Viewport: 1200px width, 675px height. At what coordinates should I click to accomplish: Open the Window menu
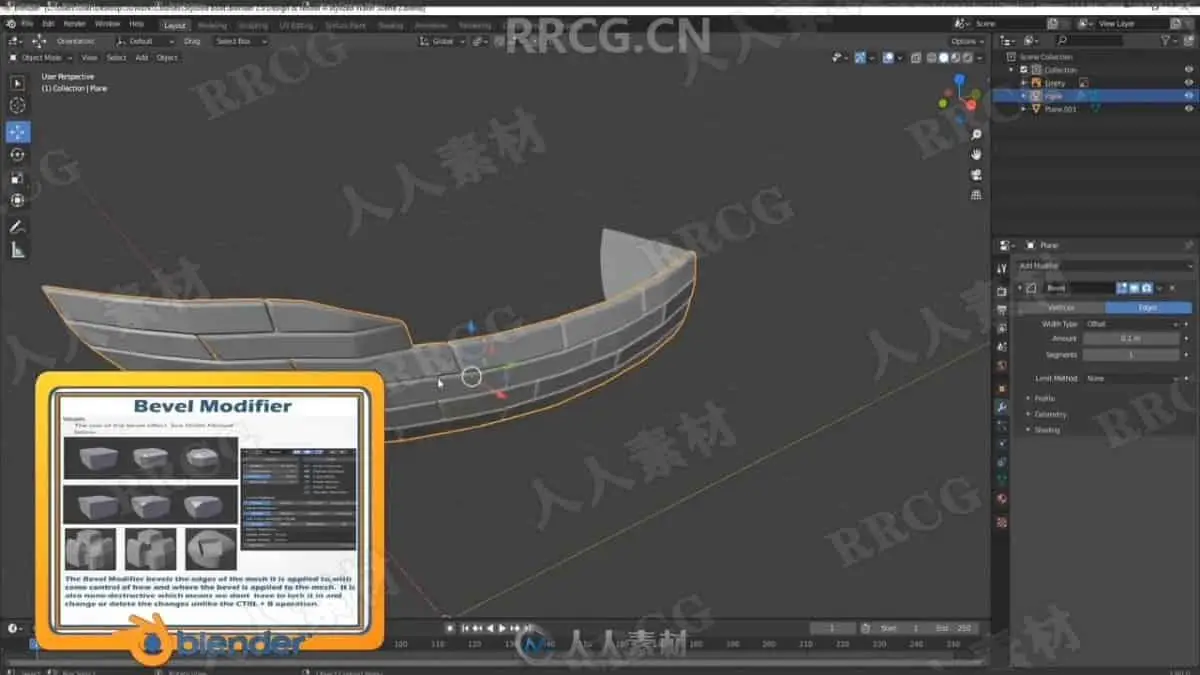(107, 23)
